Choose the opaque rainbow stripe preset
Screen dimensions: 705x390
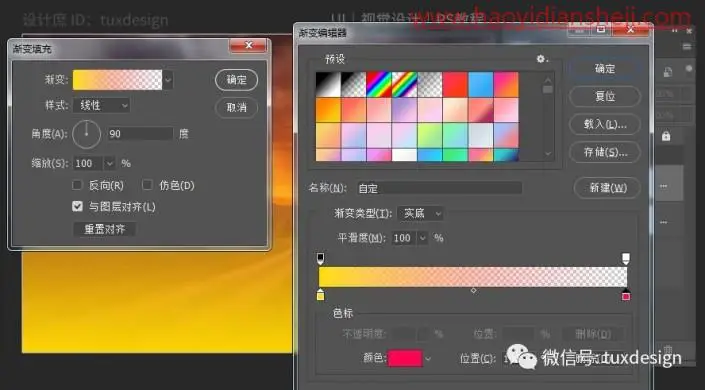point(379,84)
